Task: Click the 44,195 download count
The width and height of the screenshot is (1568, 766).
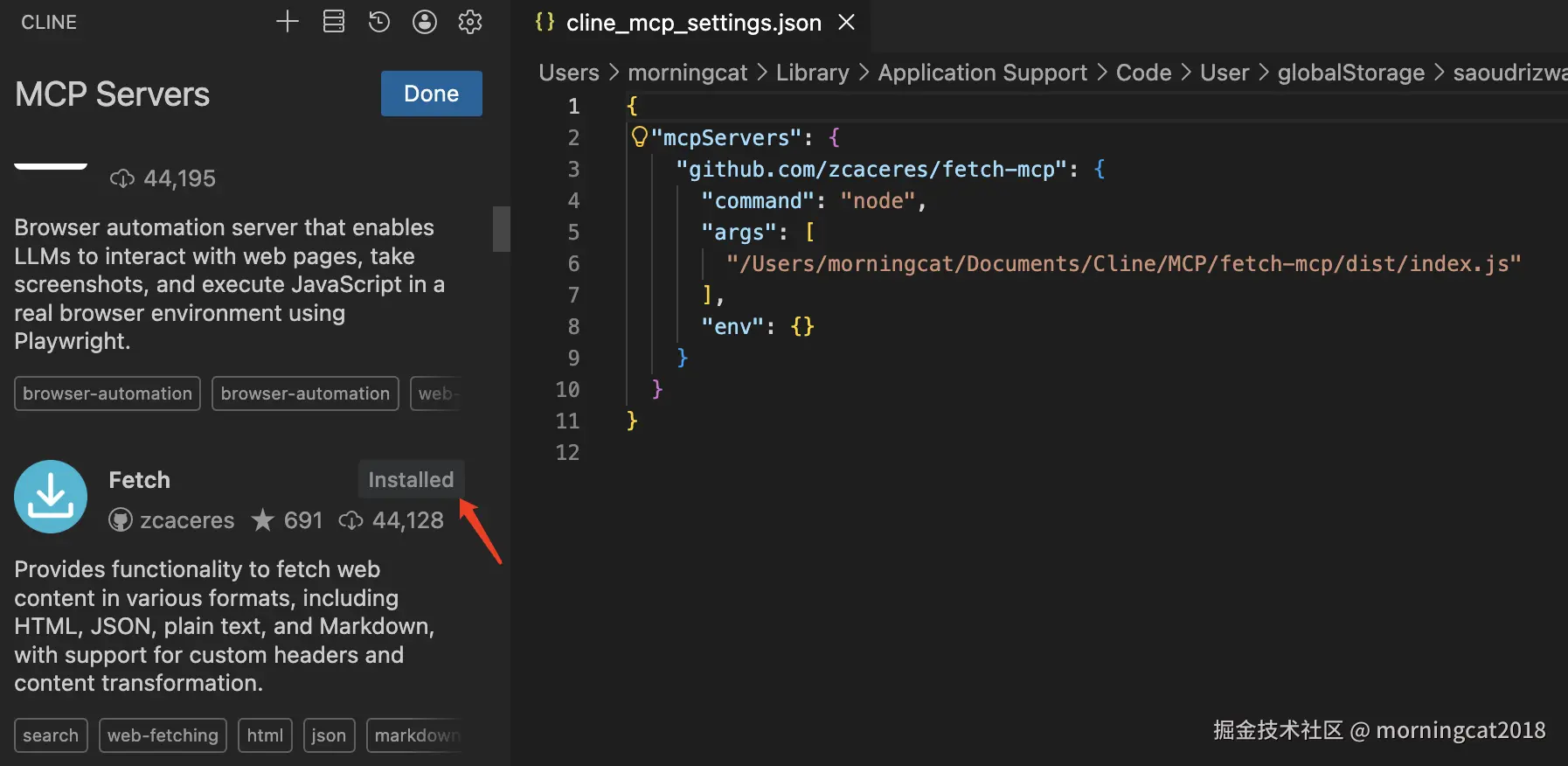Action: pyautogui.click(x=179, y=179)
